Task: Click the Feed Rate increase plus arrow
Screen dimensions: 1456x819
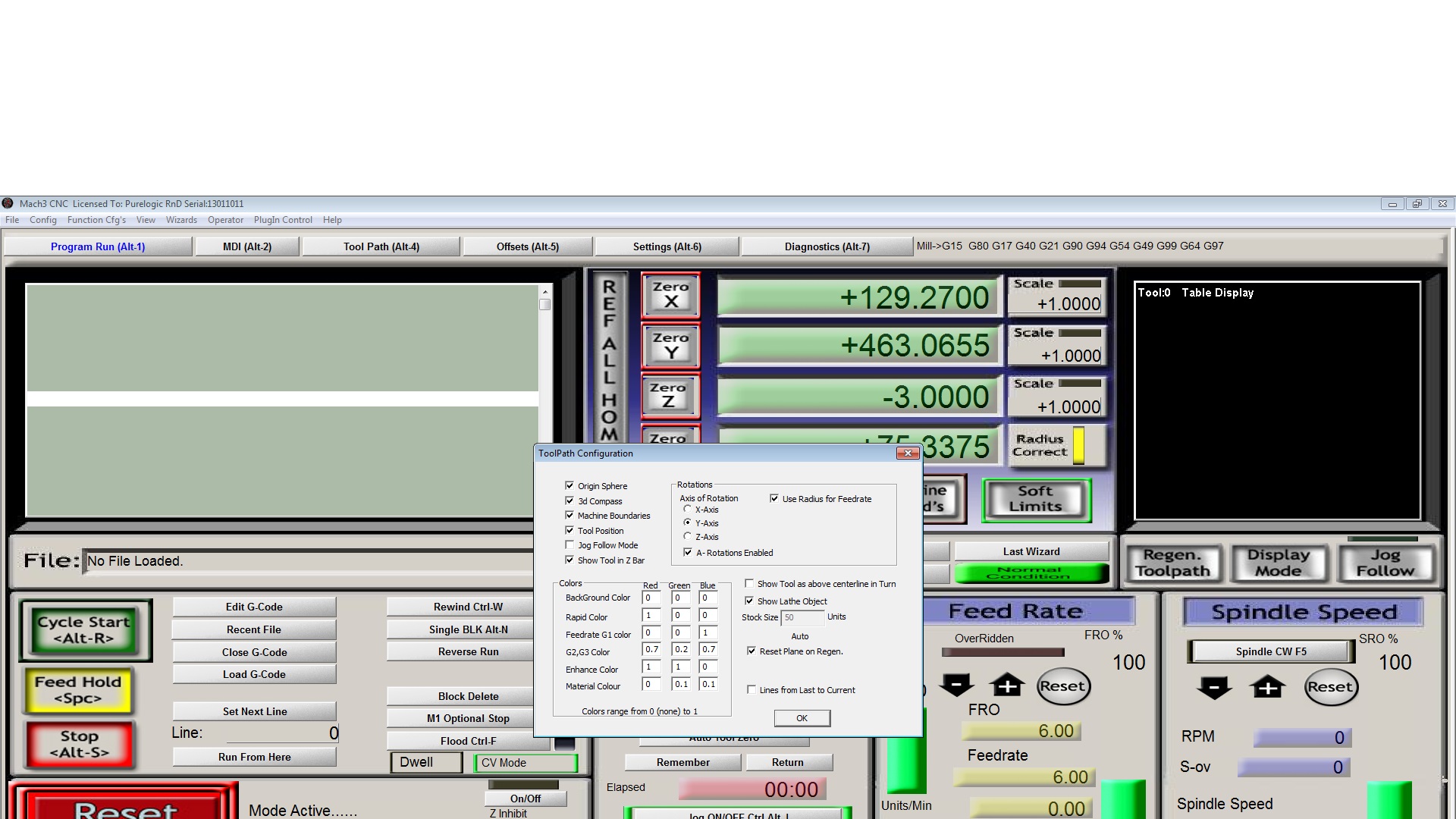Action: 1007,686
